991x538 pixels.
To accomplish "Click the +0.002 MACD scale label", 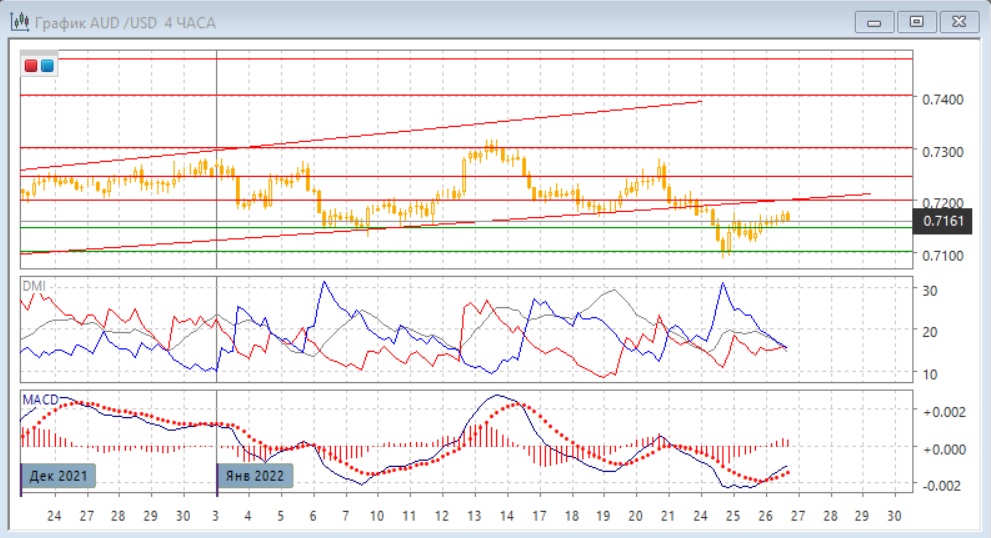I will [x=945, y=412].
